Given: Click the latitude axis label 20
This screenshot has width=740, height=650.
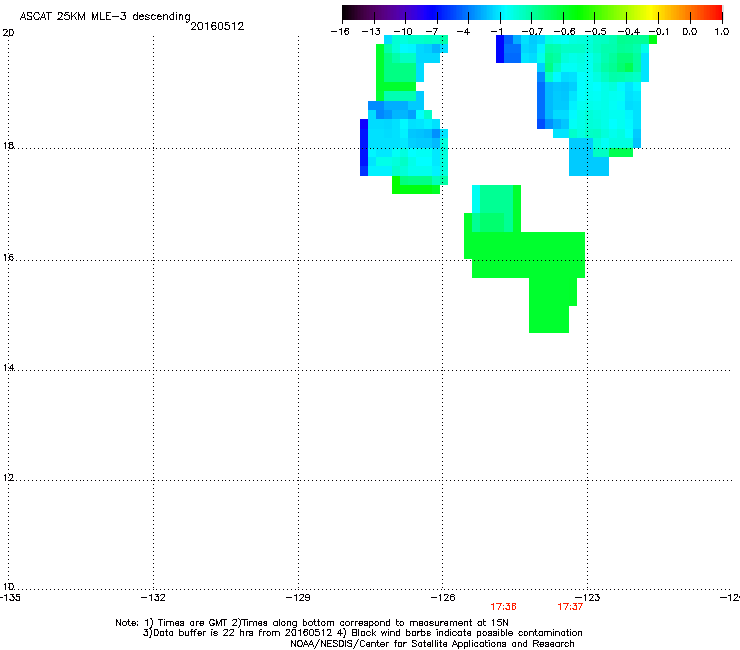Looking at the screenshot, I should (x=8, y=33).
